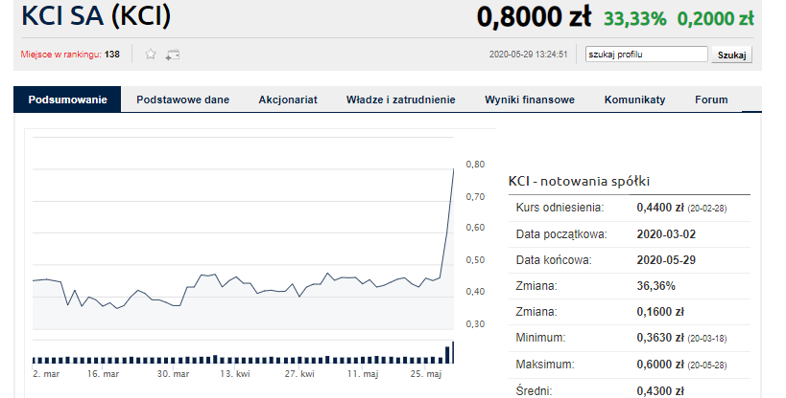Click the average value 0,4300 zł
The image size is (786, 398).
click(x=660, y=391)
